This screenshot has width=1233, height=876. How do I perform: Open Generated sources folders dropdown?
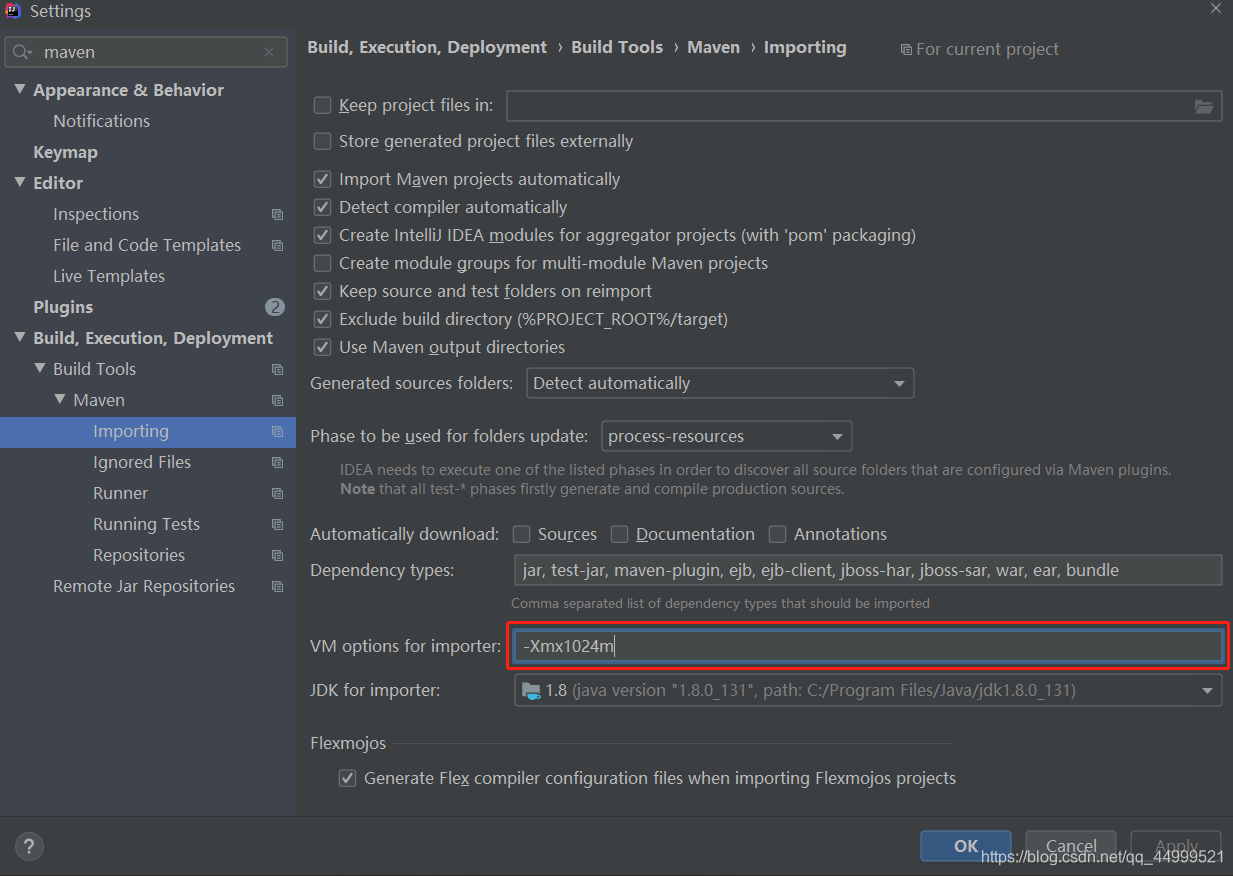coord(720,383)
